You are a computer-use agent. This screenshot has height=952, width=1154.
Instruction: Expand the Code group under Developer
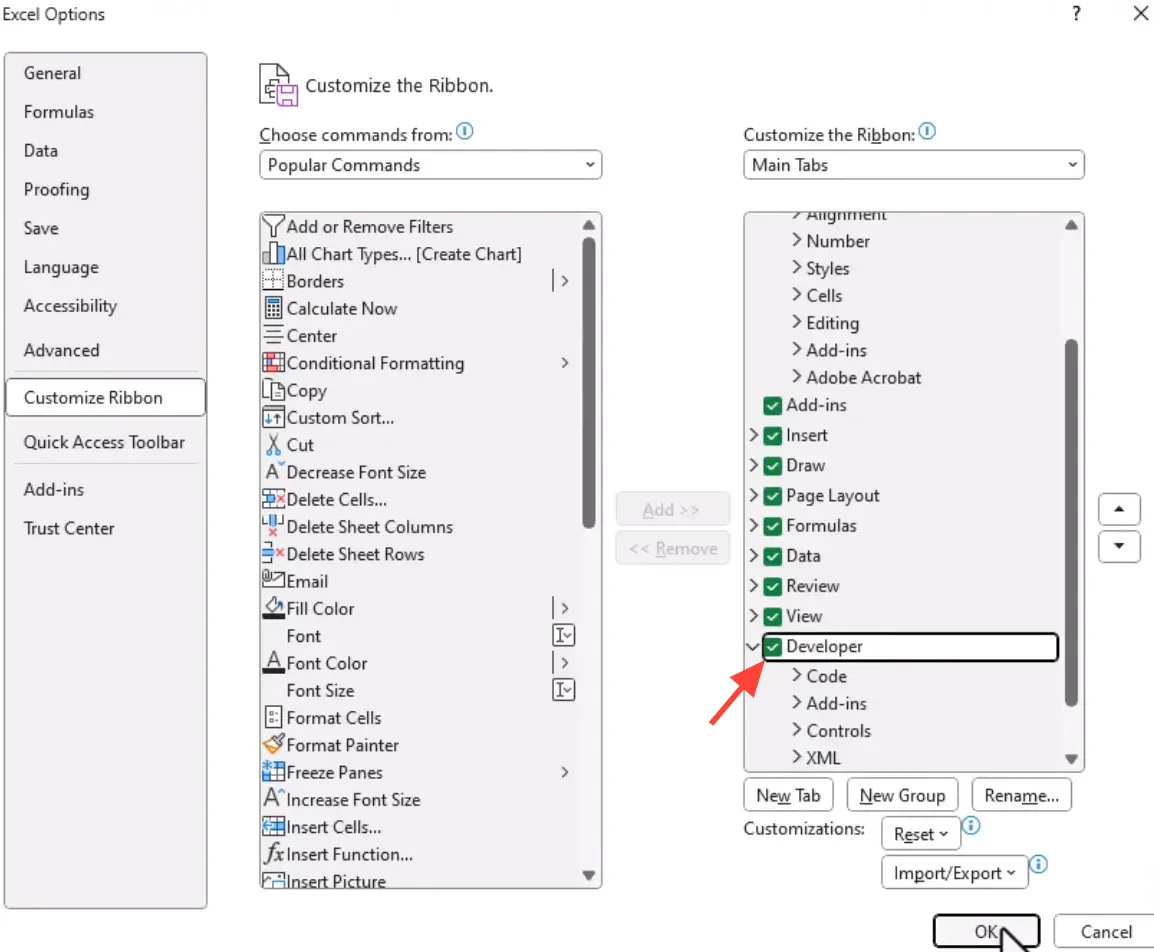(x=797, y=676)
